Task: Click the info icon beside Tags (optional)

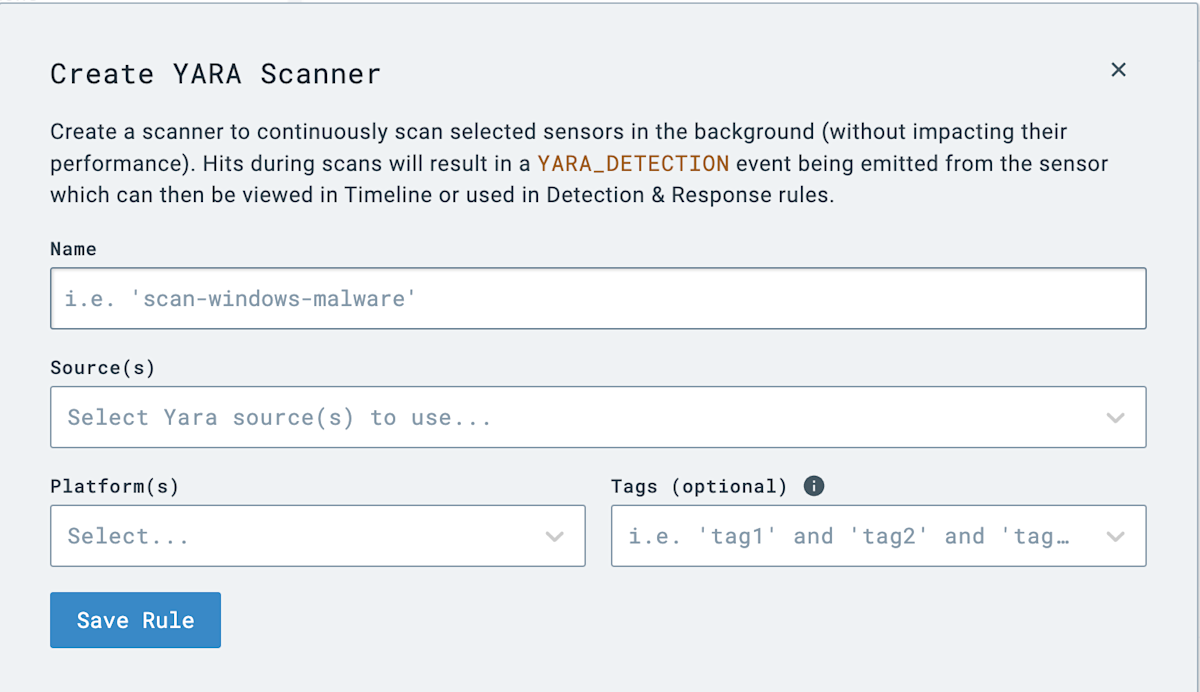Action: [x=814, y=486]
